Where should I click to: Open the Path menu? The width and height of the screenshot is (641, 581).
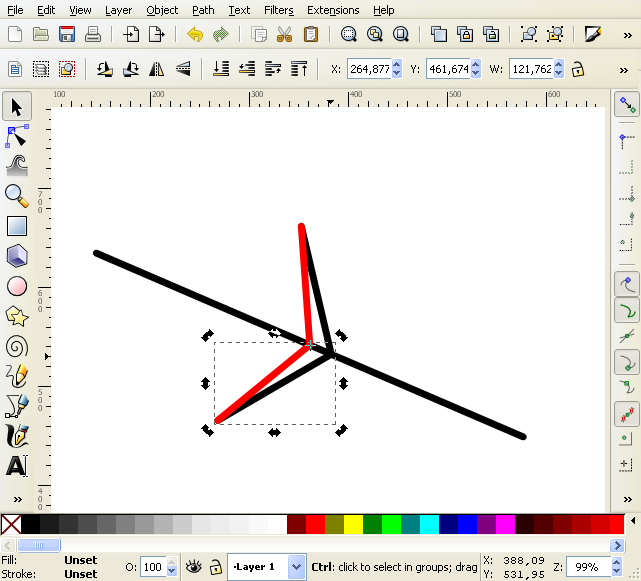tap(203, 10)
